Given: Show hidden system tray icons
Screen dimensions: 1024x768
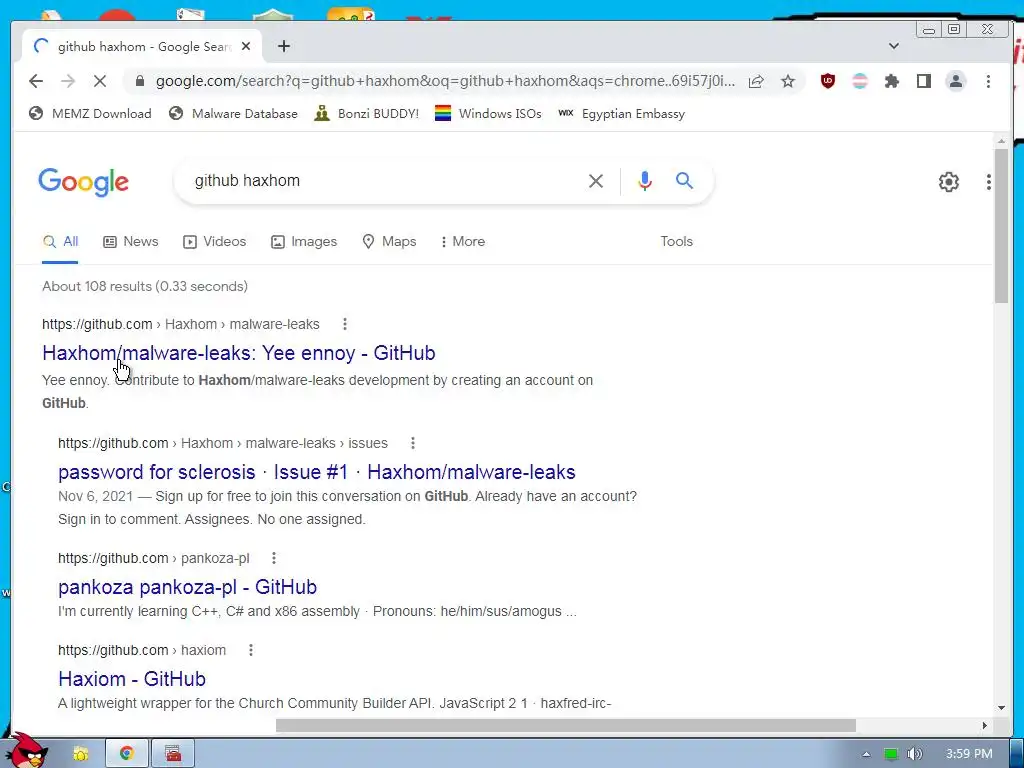Looking at the screenshot, I should point(866,754).
